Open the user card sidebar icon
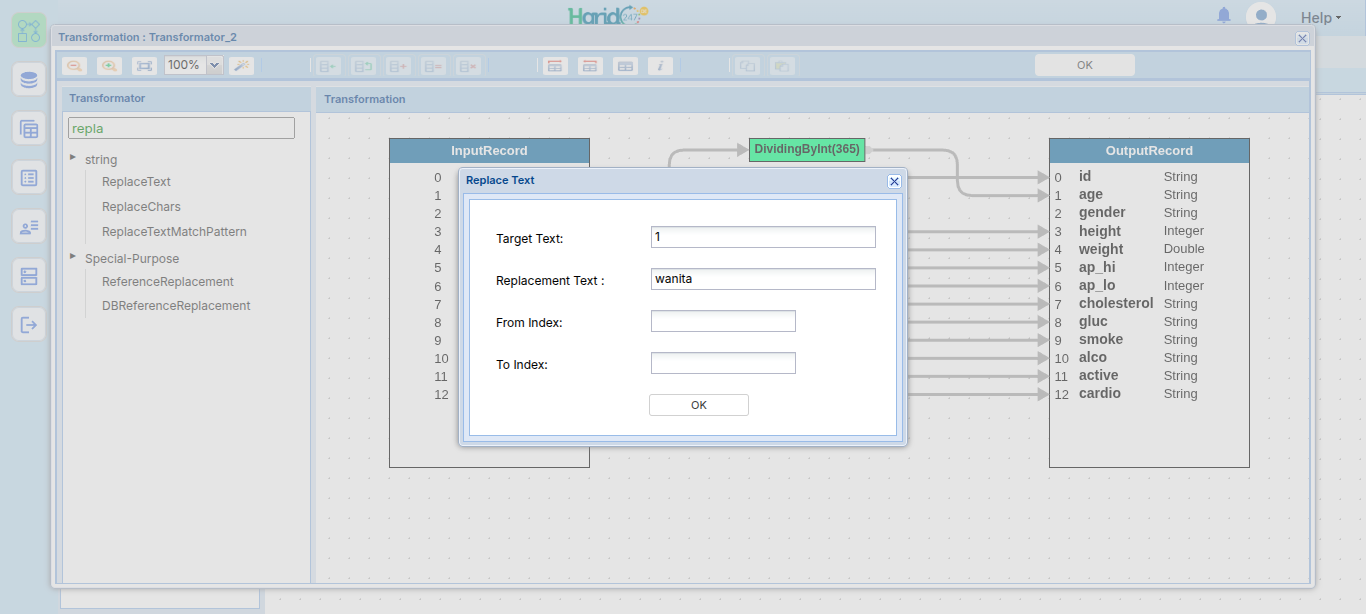Viewport: 1366px width, 614px height. [x=29, y=226]
